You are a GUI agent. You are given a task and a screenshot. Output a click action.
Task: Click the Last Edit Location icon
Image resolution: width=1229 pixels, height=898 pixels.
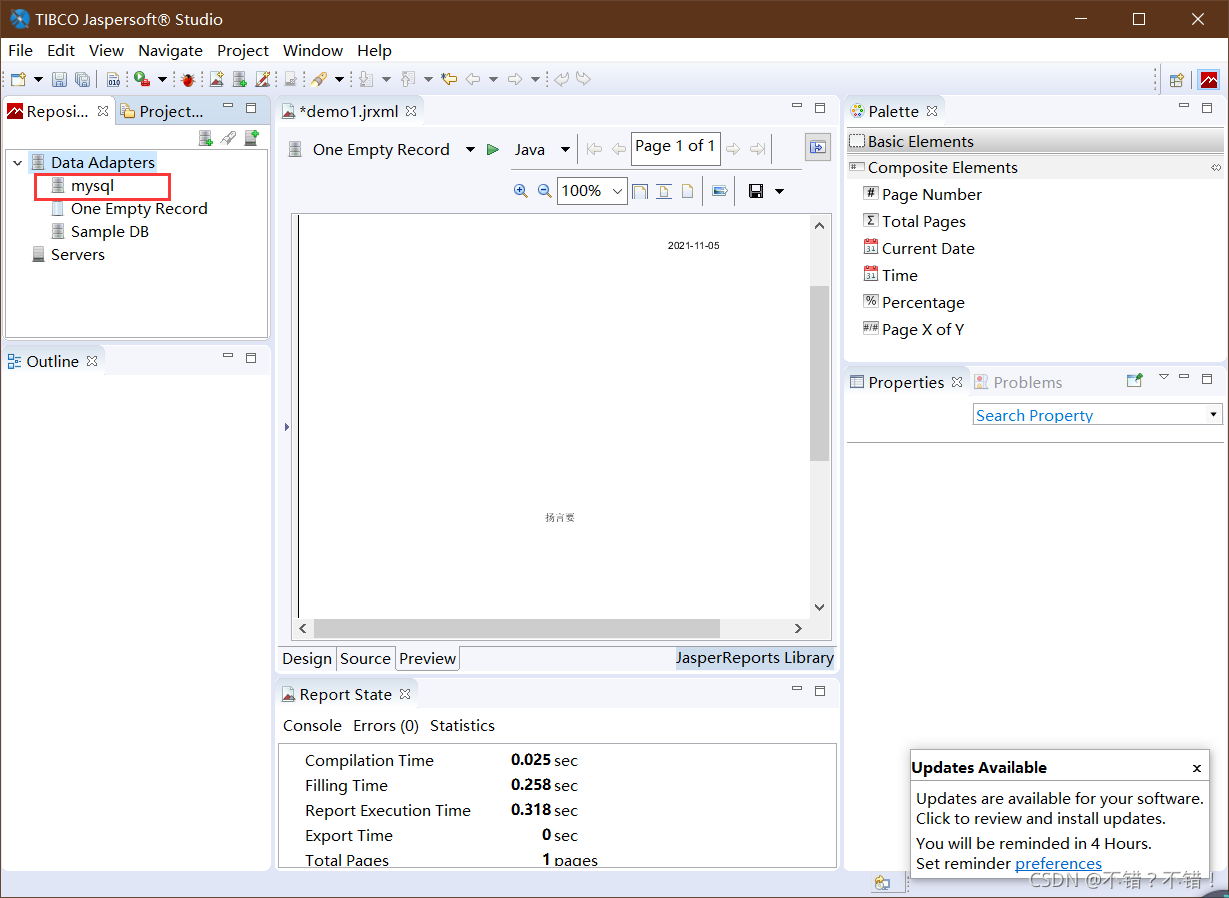tap(450, 79)
